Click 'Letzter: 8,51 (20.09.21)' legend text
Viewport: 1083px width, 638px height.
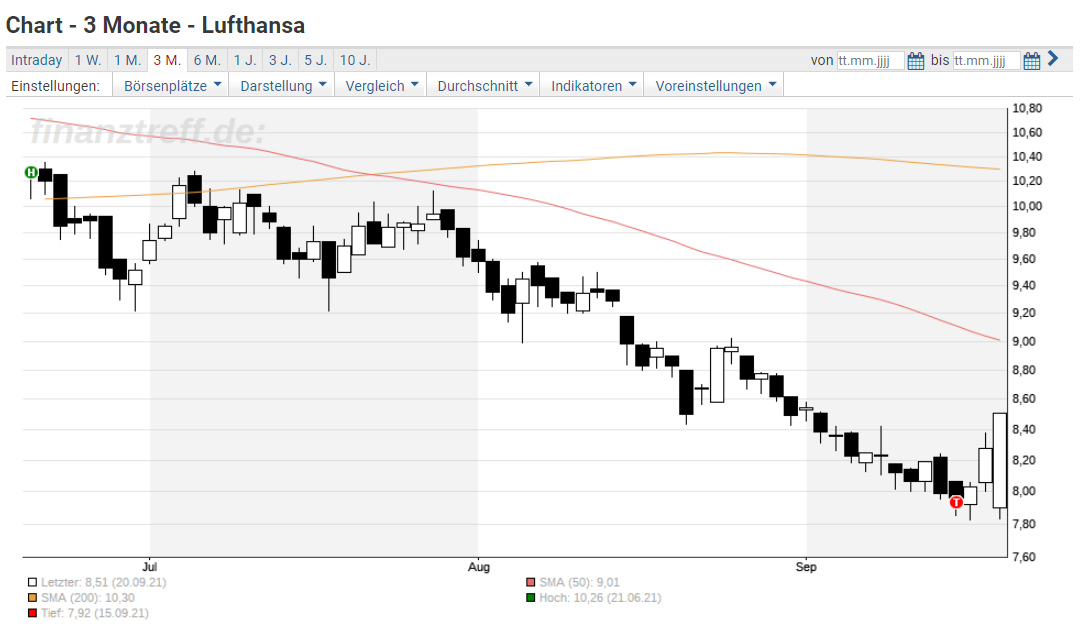pos(104,582)
